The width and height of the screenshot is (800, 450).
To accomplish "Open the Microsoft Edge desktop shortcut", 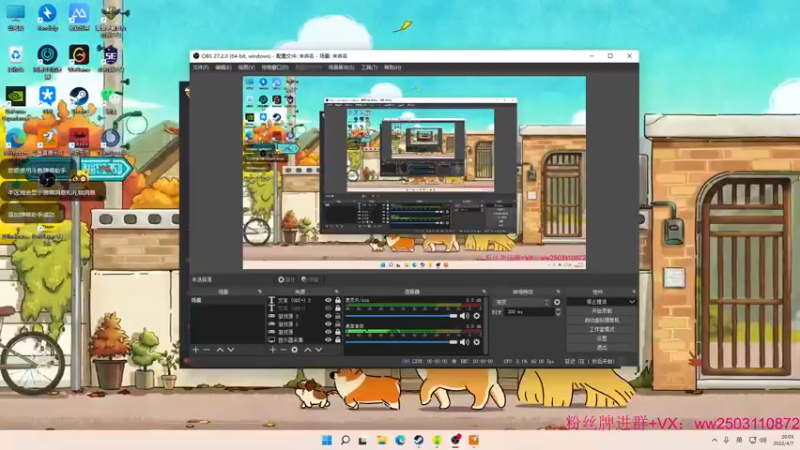I will pos(16,141).
